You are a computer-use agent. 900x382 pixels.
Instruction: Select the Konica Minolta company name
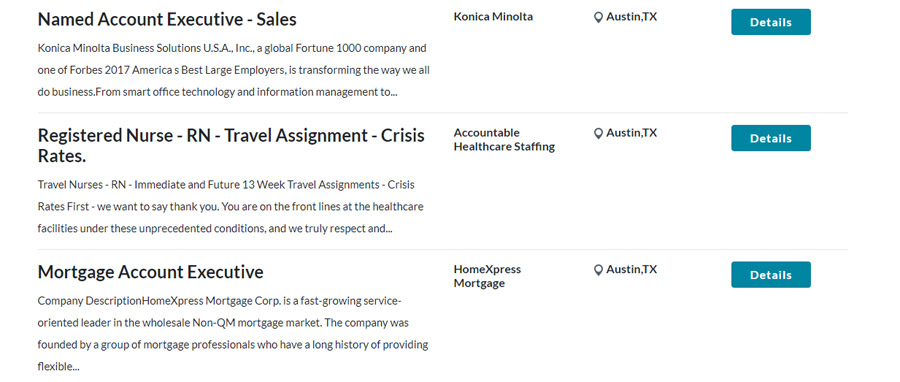[493, 17]
